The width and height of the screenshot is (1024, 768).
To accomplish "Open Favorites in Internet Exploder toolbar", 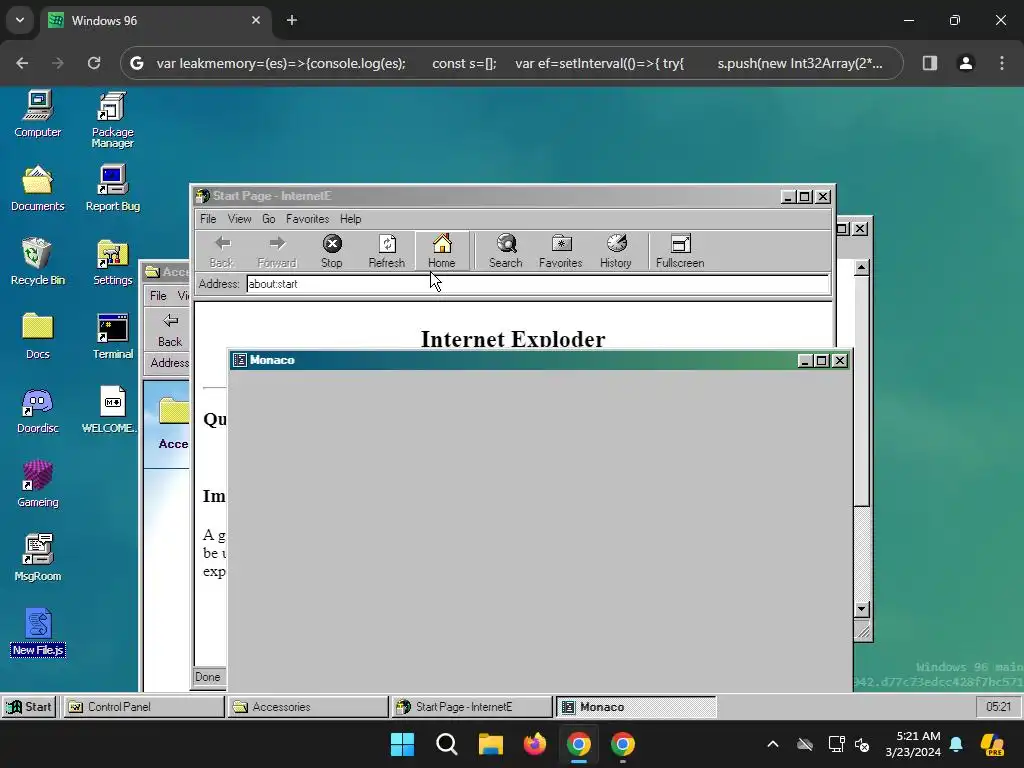I will [x=560, y=251].
